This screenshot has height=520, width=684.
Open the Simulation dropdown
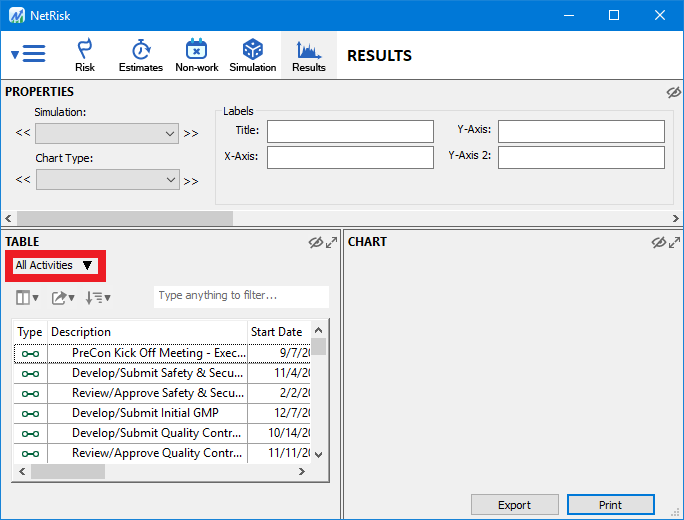click(x=107, y=133)
